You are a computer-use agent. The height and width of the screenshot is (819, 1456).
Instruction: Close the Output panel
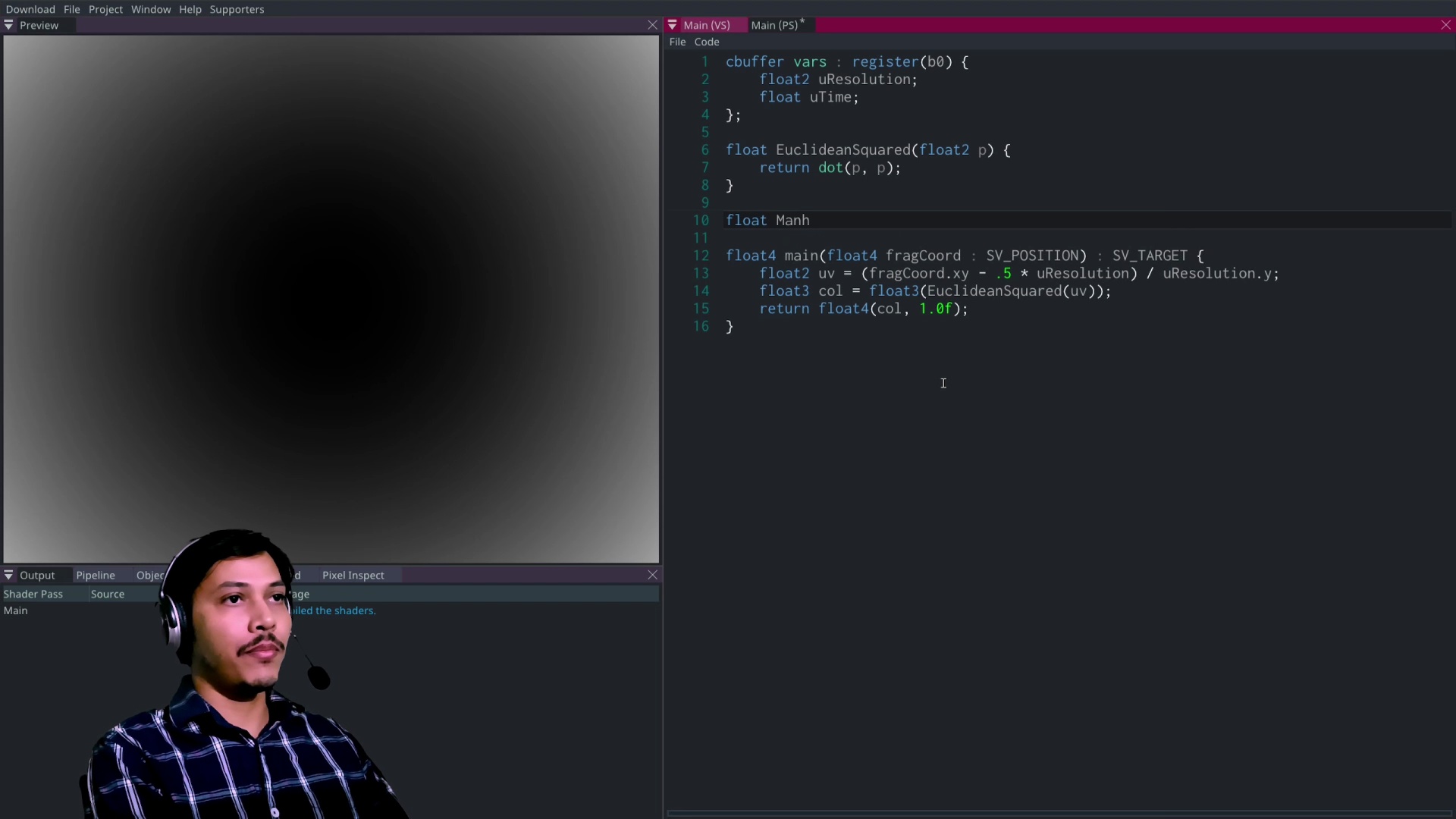tap(652, 576)
